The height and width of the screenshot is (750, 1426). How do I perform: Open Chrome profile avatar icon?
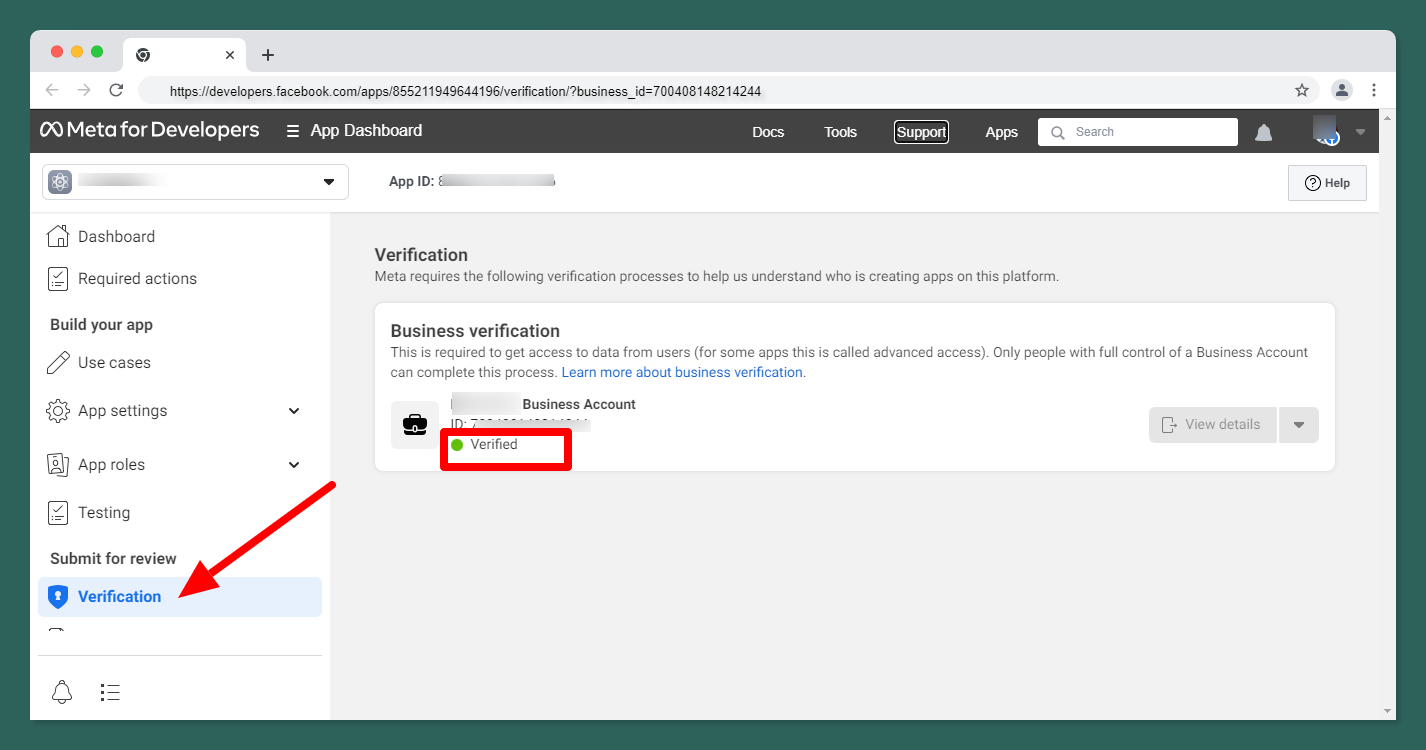(x=1342, y=90)
